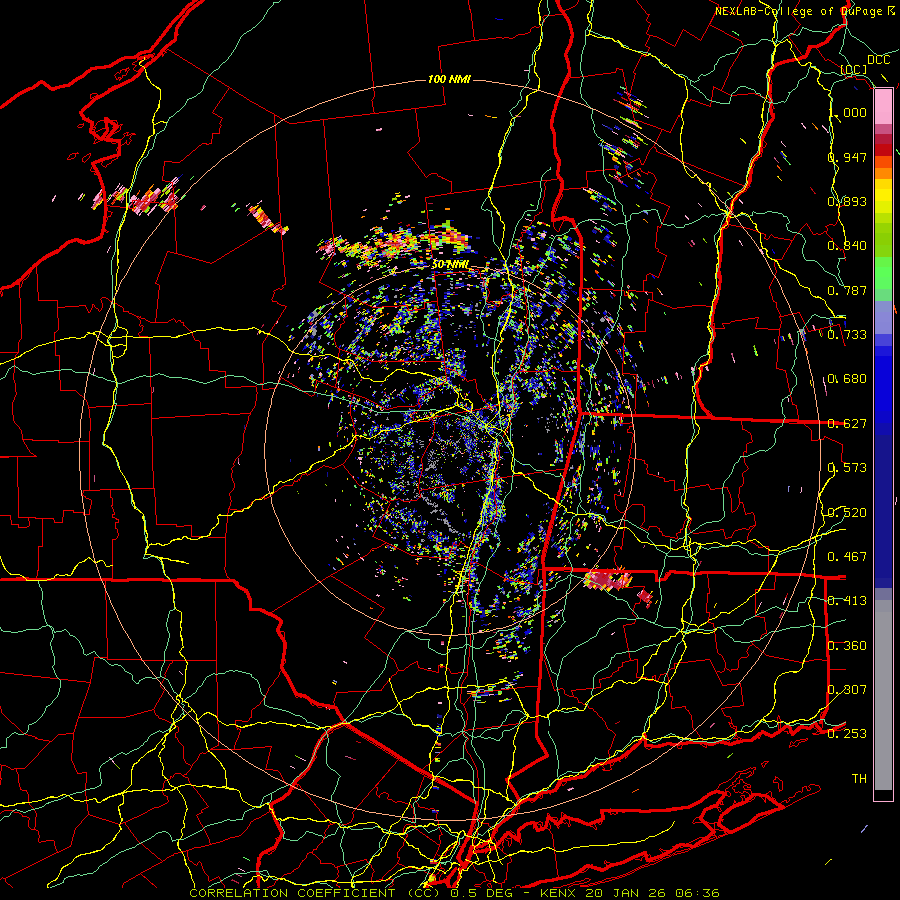Click the 0.360 legend value
This screenshot has height=900, width=900.
pyautogui.click(x=847, y=645)
